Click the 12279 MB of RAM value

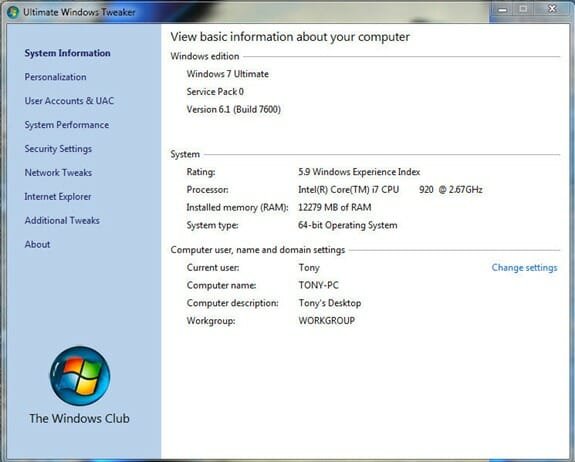coord(334,208)
